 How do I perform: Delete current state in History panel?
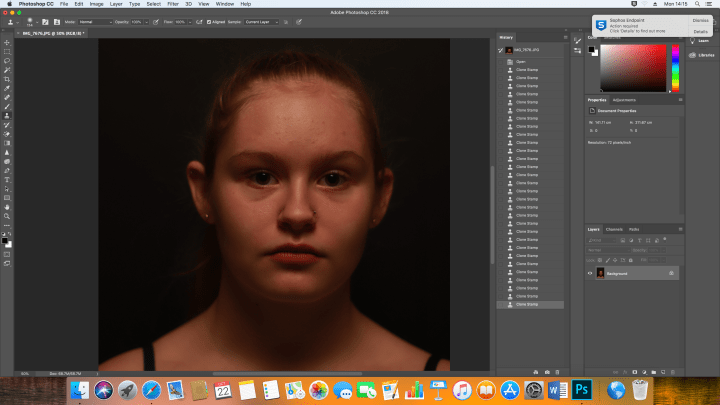[x=557, y=372]
